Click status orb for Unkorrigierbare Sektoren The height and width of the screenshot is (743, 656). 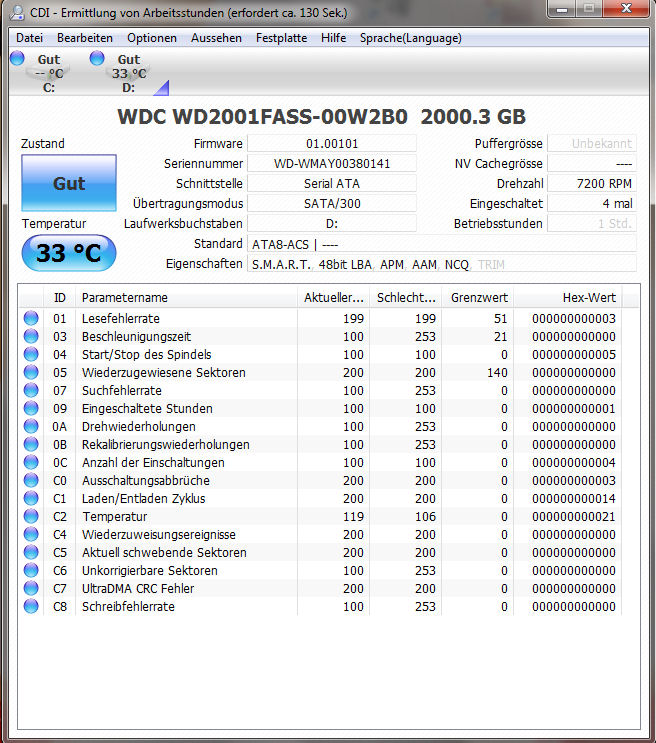click(x=31, y=570)
